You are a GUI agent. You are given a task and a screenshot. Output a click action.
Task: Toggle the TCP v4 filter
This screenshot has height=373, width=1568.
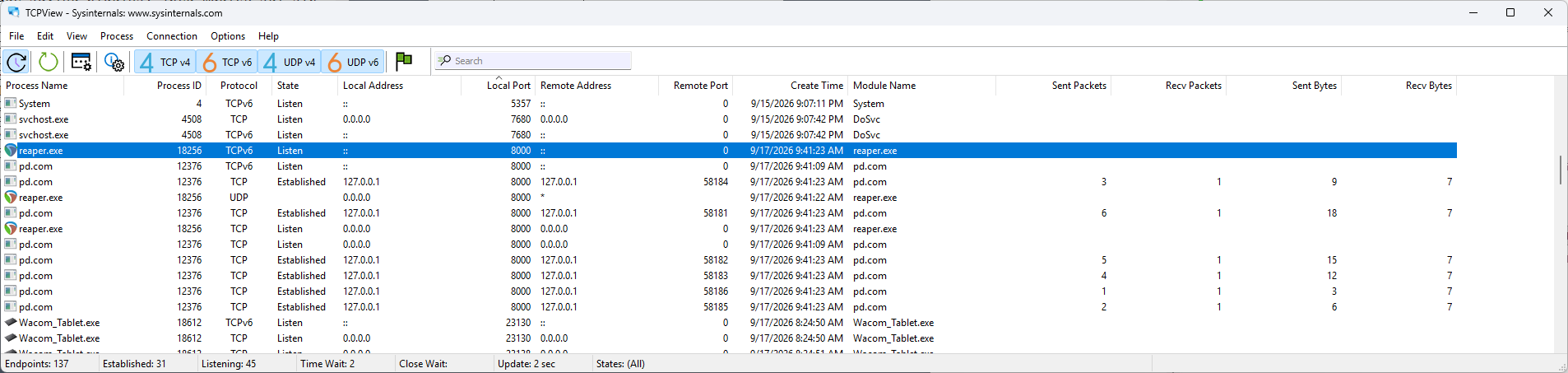165,62
